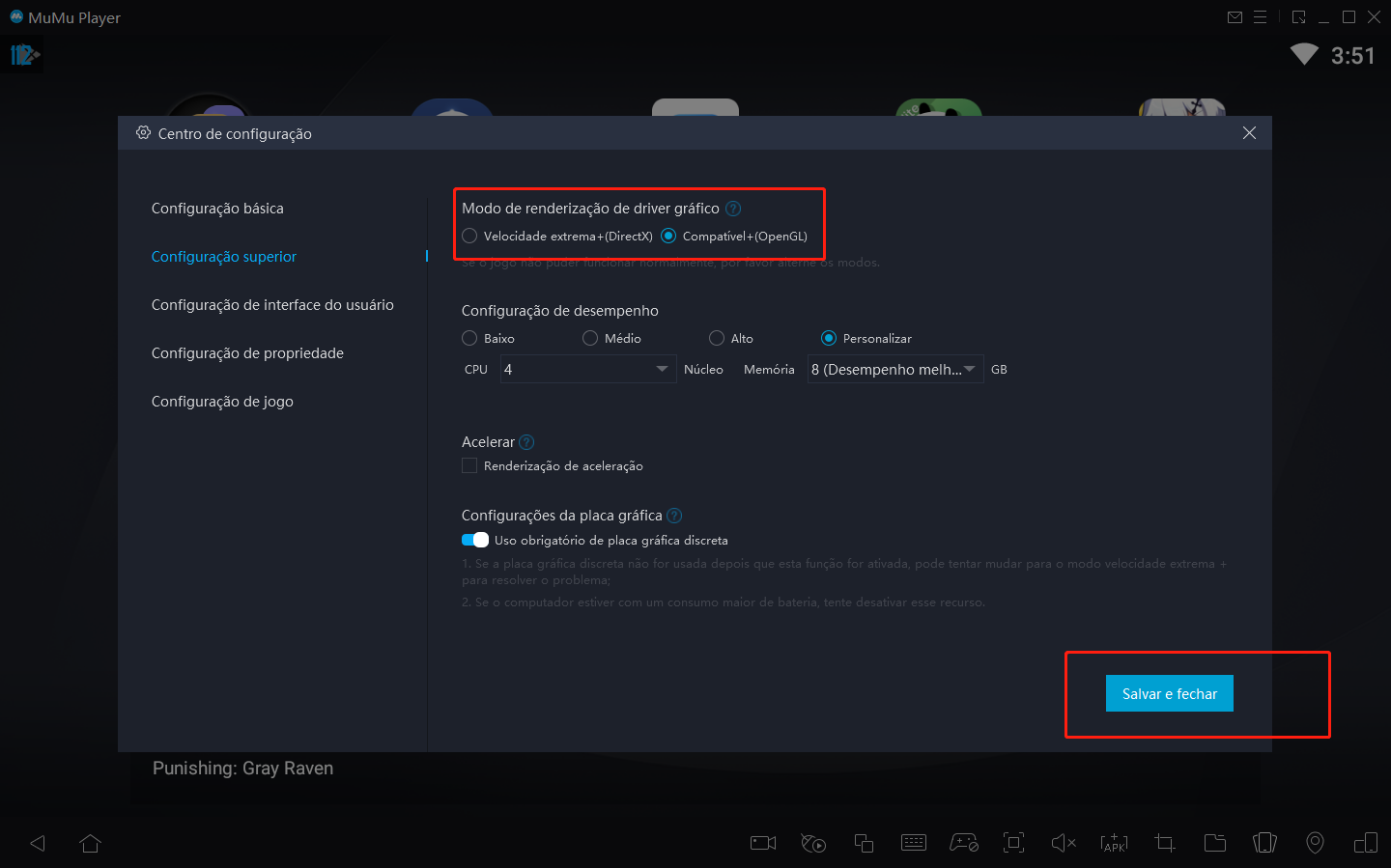The height and width of the screenshot is (868, 1391).
Task: Open the multi-instance manager
Action: (x=864, y=842)
